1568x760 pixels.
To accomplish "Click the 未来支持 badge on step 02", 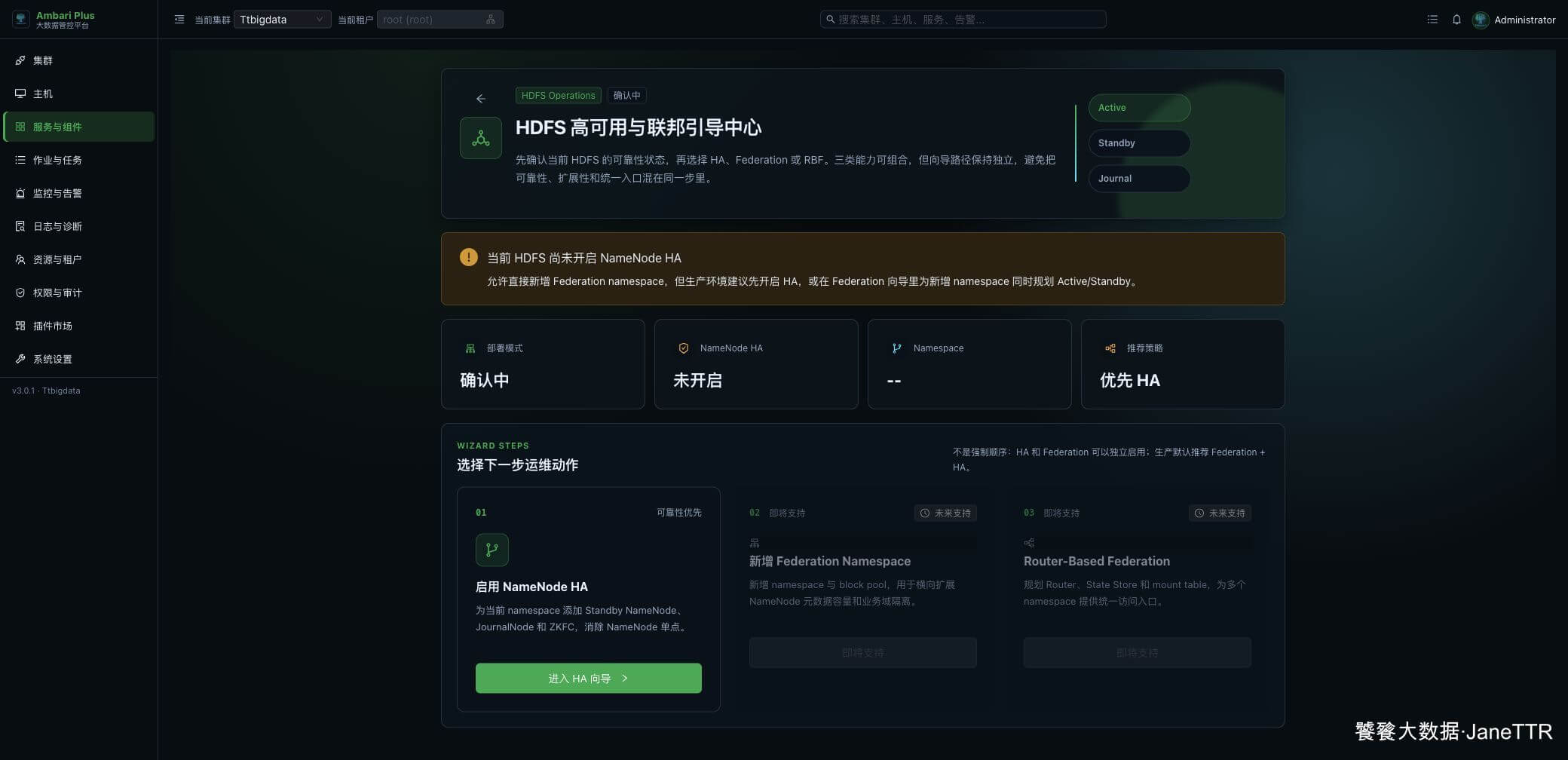I will (945, 513).
